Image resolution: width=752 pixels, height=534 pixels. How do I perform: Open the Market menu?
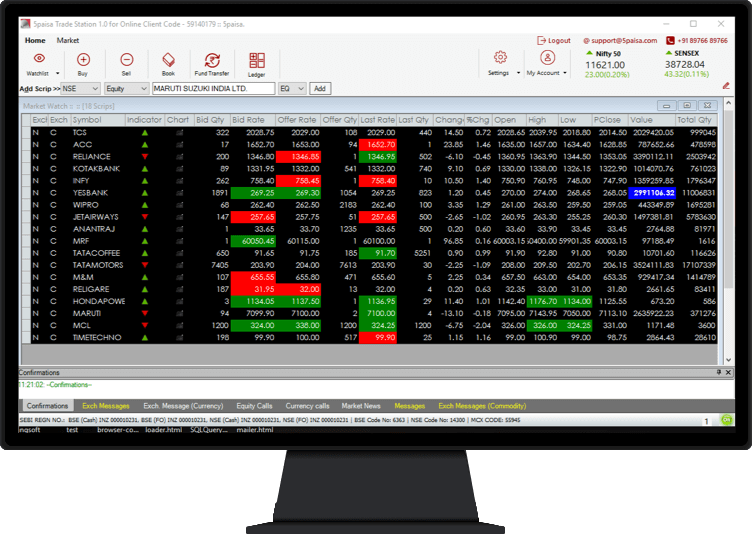click(68, 41)
